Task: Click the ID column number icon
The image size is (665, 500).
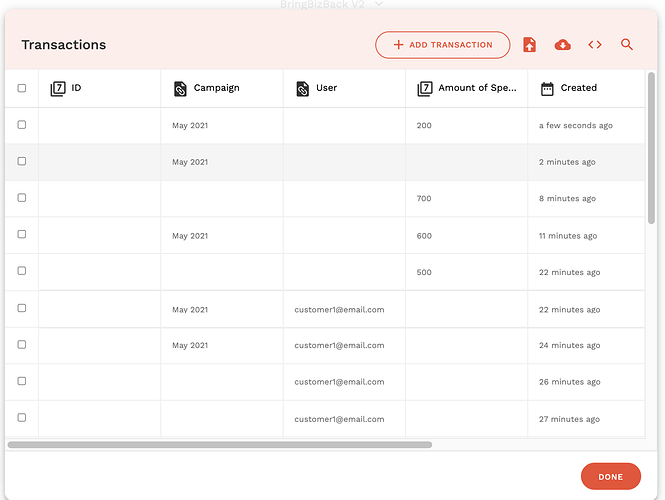Action: tap(58, 88)
